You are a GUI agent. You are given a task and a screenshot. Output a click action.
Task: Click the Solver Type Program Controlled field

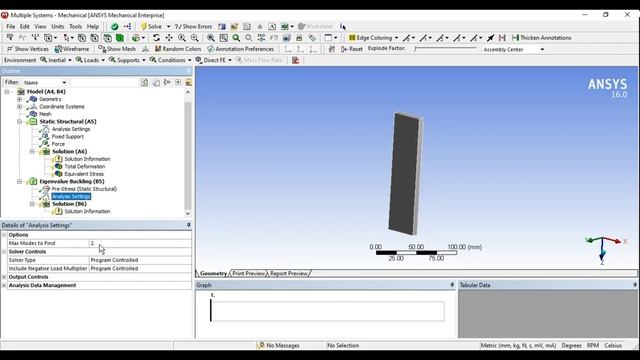(x=140, y=260)
